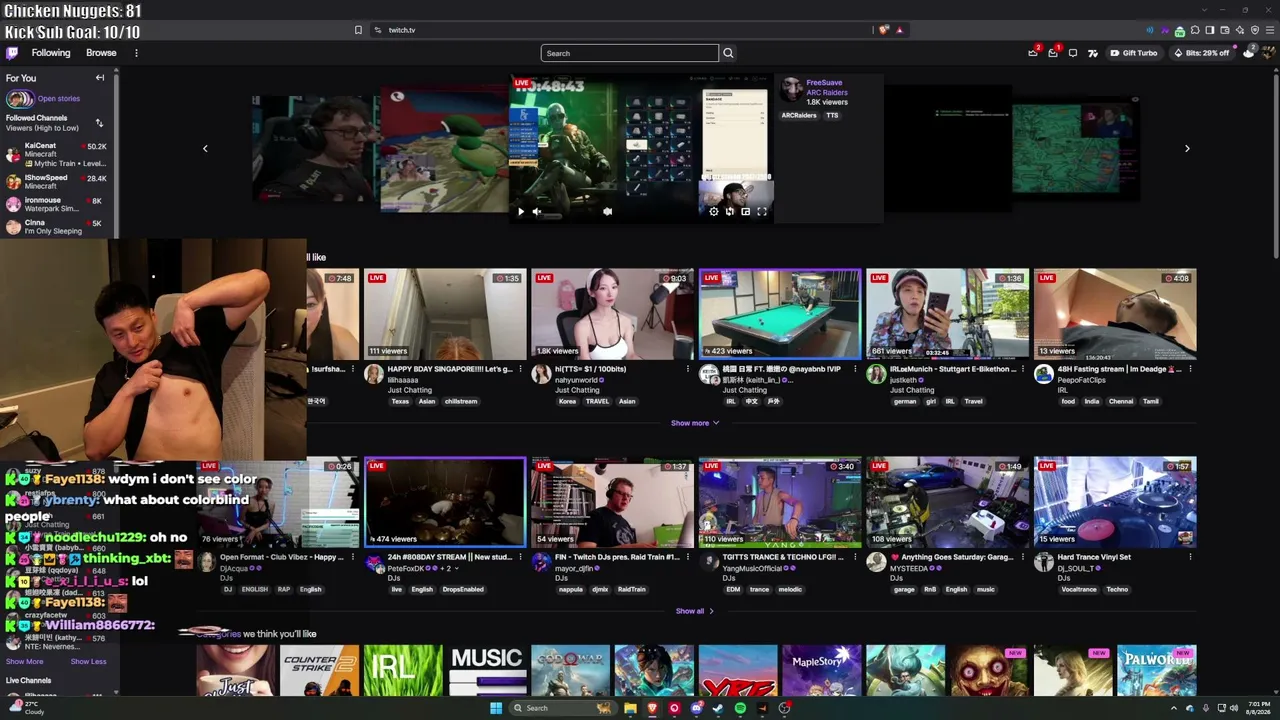Select the Texas tag under lilihaaaaa
1280x720 pixels.
click(x=400, y=401)
